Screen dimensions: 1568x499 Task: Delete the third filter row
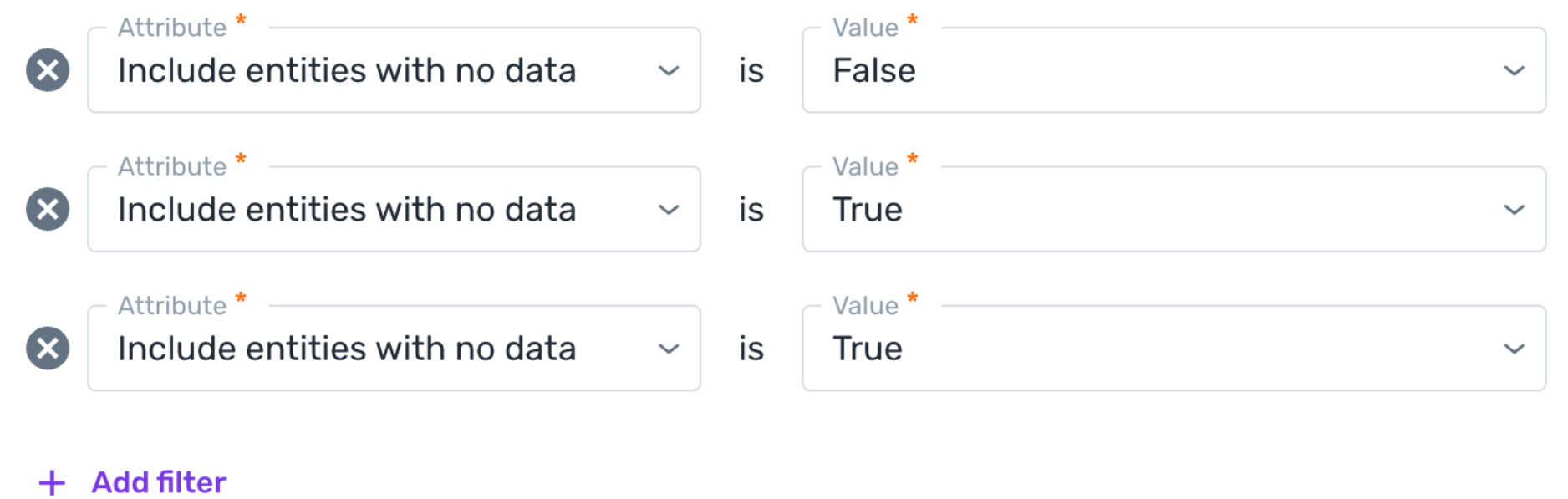(48, 348)
